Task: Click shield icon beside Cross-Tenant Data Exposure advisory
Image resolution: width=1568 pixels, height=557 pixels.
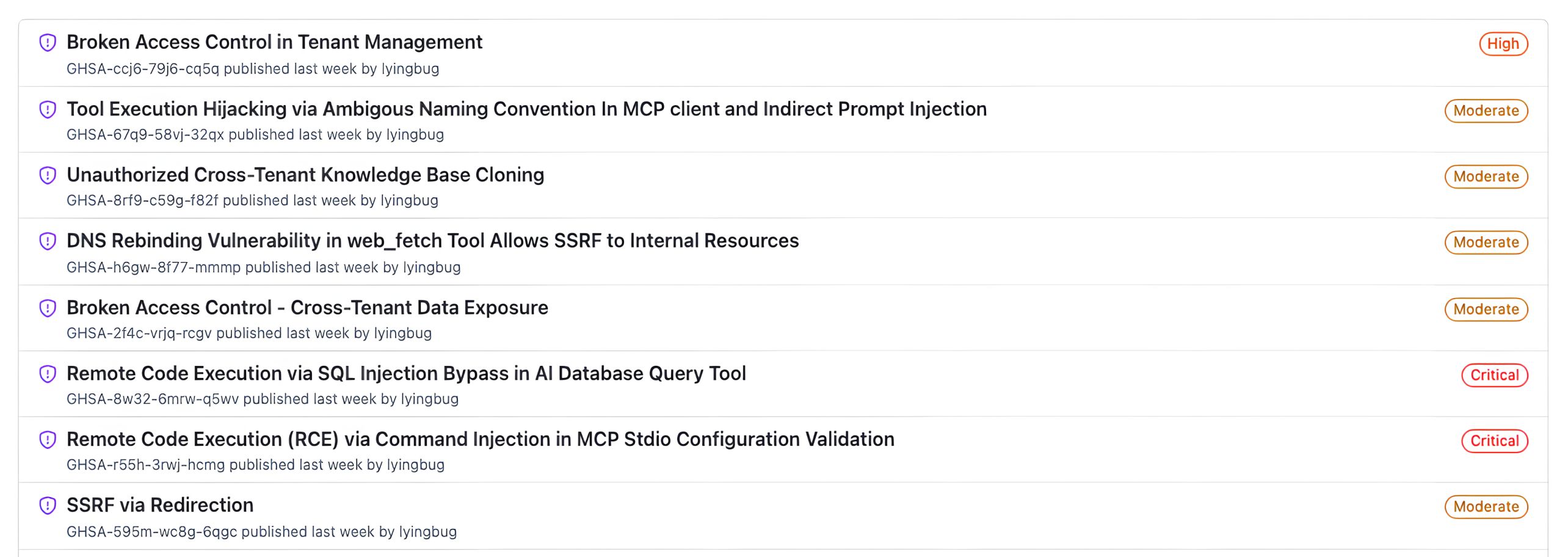Action: 48,308
